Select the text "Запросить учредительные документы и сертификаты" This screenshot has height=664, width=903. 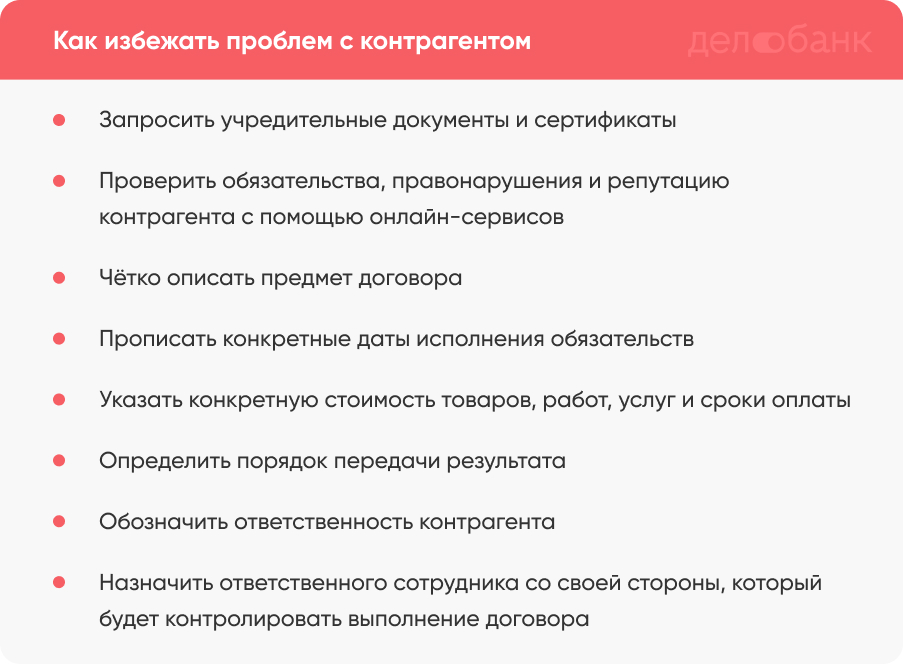pos(388,120)
